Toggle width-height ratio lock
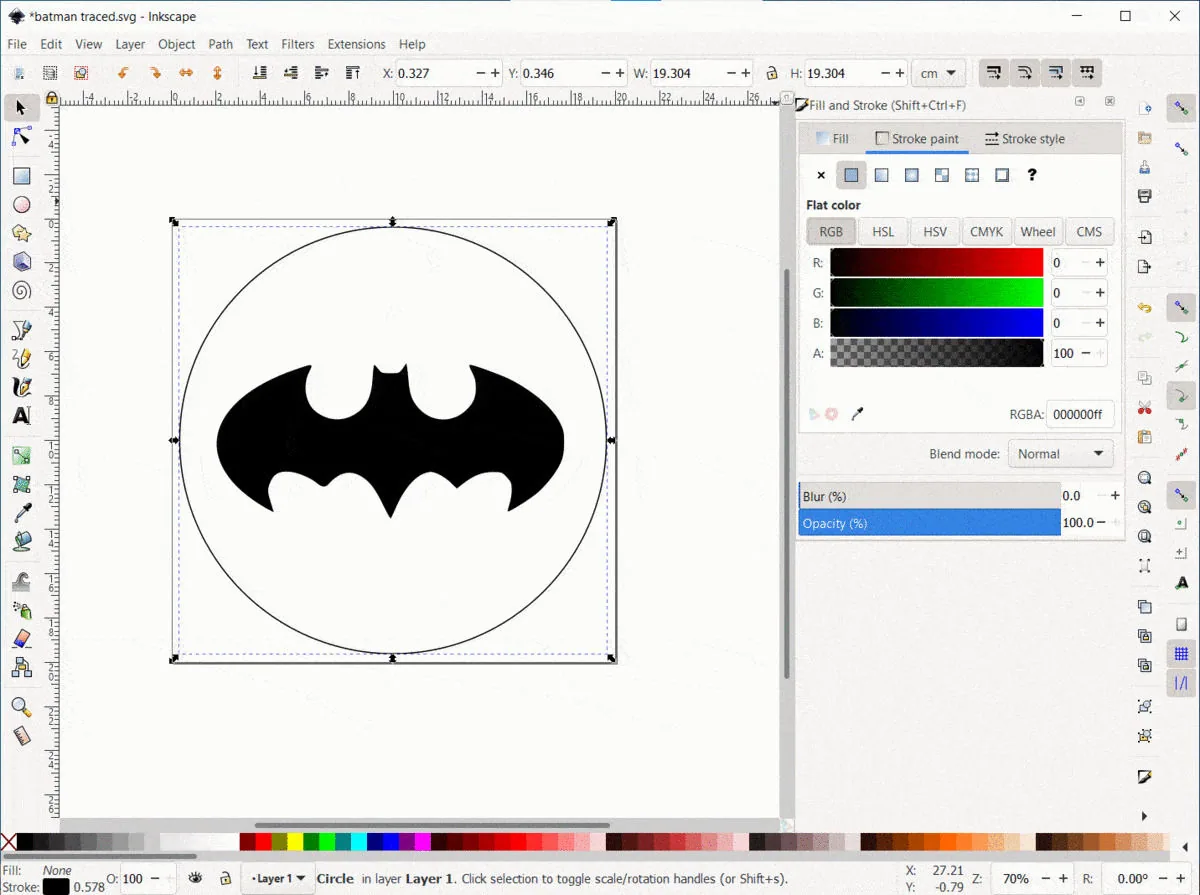Viewport: 1200px width, 895px height. (771, 73)
